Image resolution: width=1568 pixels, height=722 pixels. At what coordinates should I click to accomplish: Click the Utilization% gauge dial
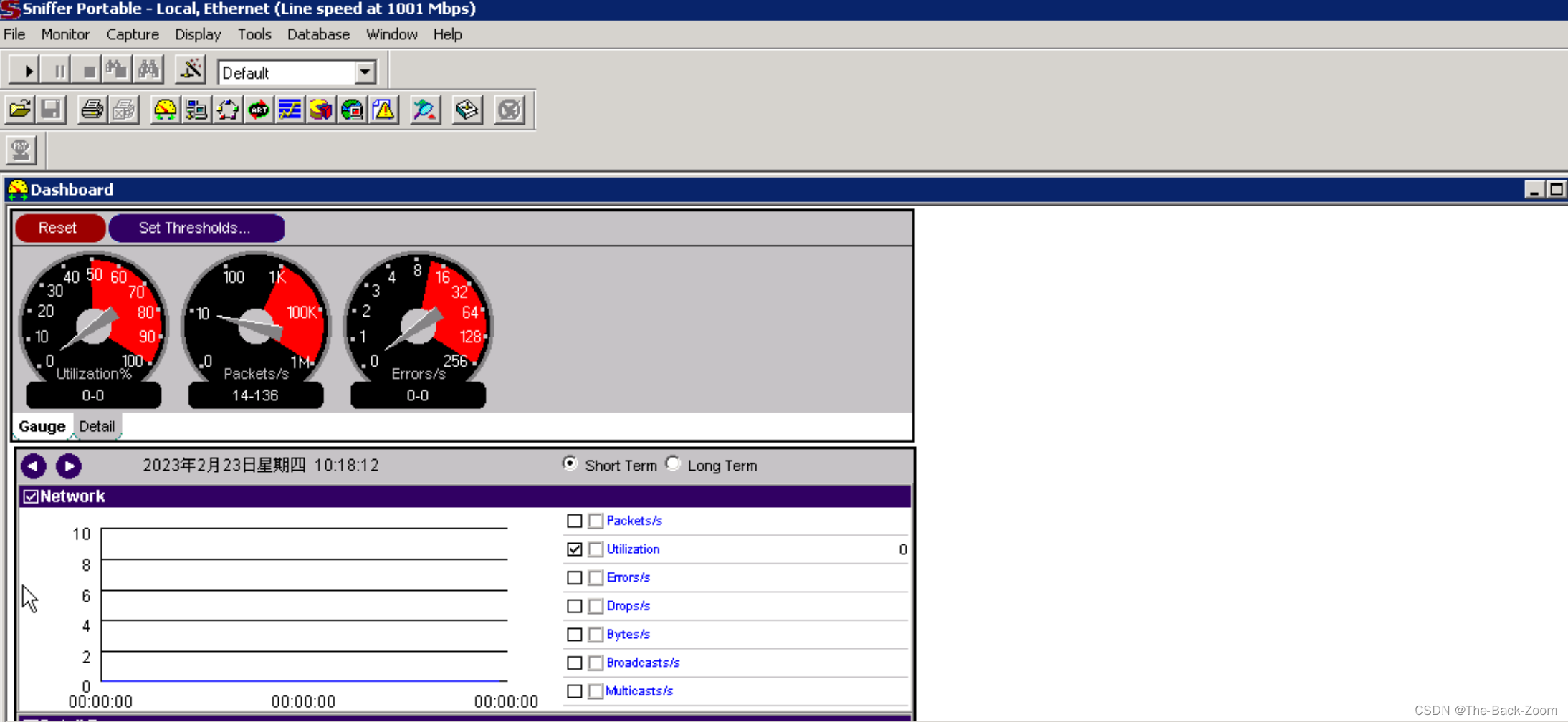93,324
